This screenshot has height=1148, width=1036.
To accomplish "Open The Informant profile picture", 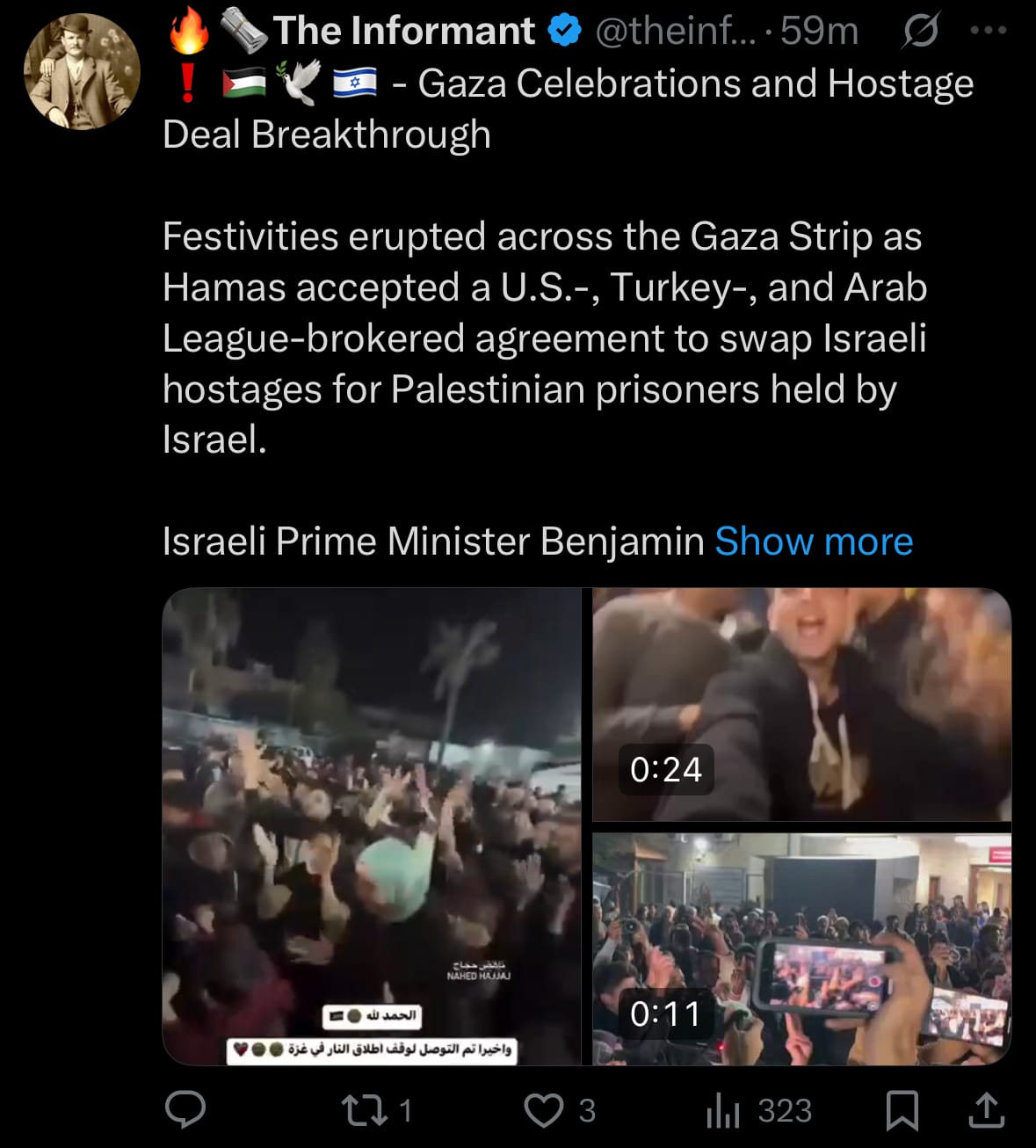I will [82, 71].
